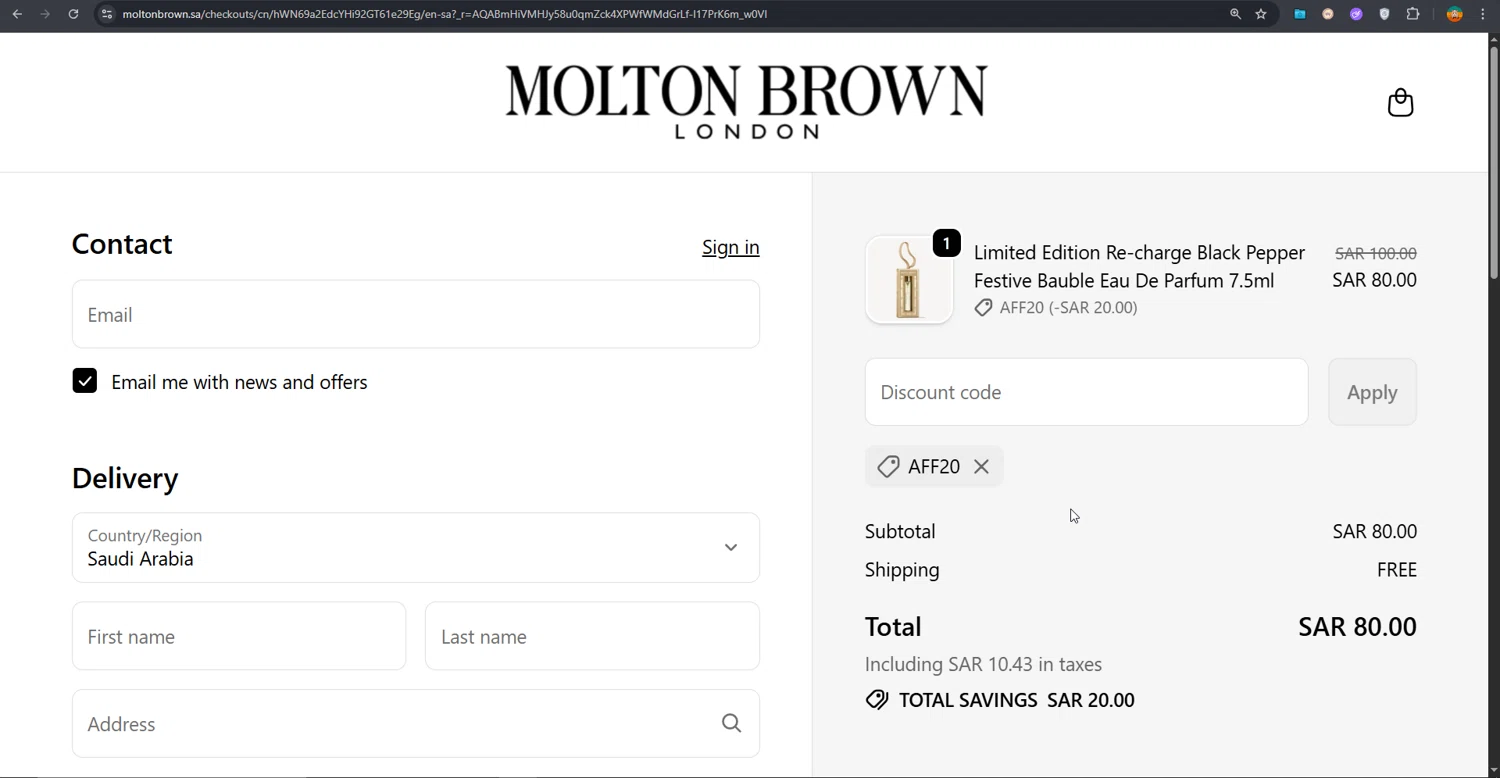The height and width of the screenshot is (778, 1500).
Task: Focus the Email input field
Action: coord(416,315)
